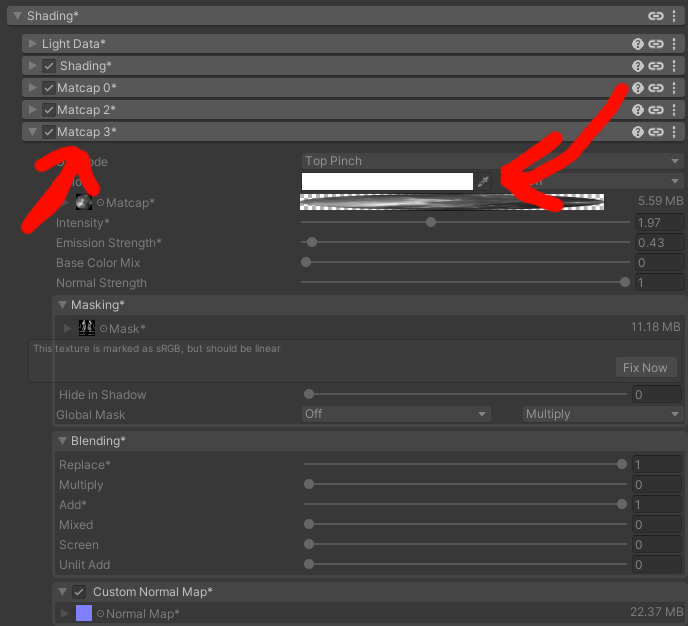Adjust the Add blending slider
Image resolution: width=688 pixels, height=626 pixels.
pyautogui.click(x=465, y=504)
